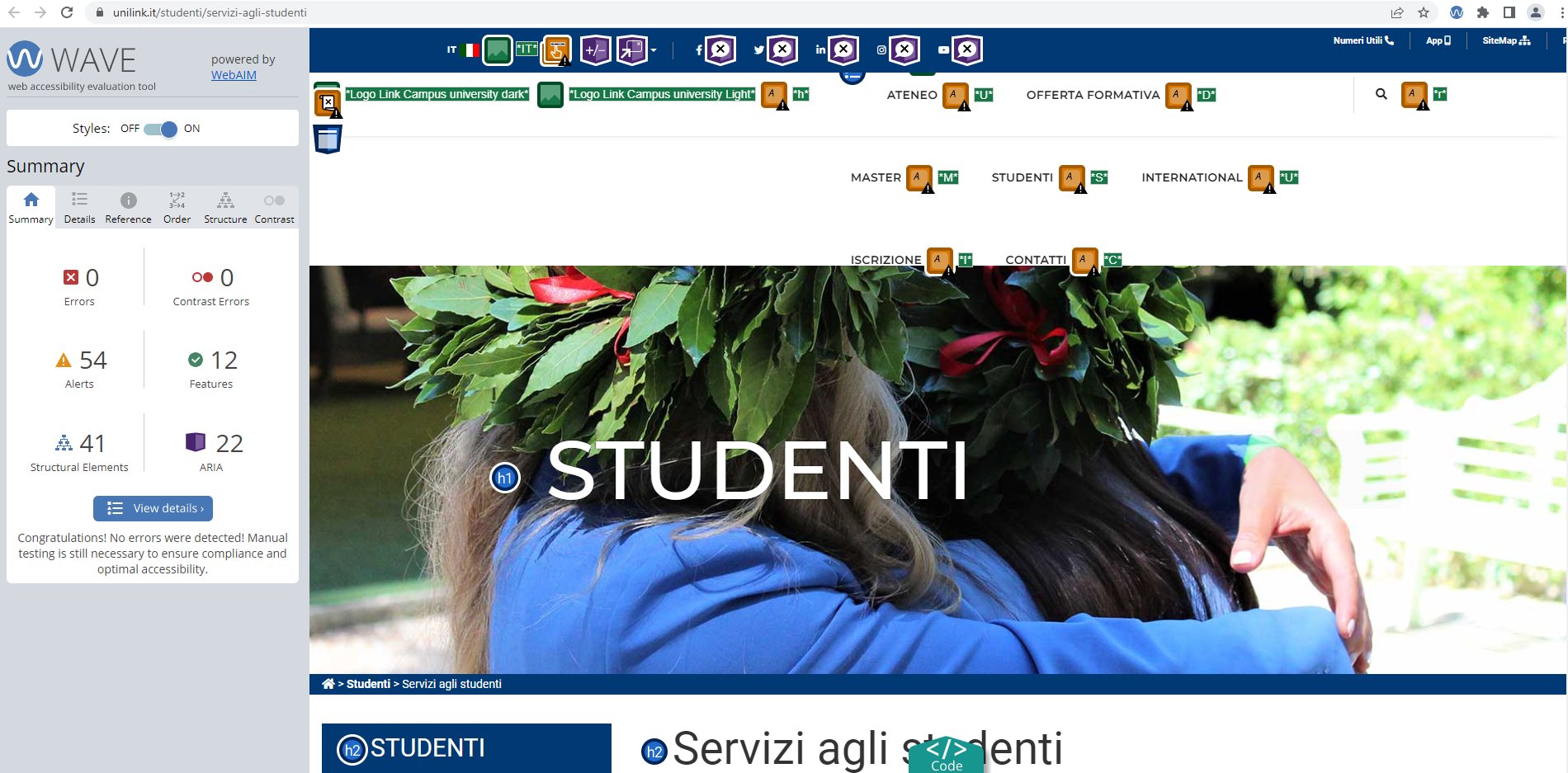Click the Facebook icon in the top bar
The width and height of the screenshot is (1568, 773).
(699, 50)
